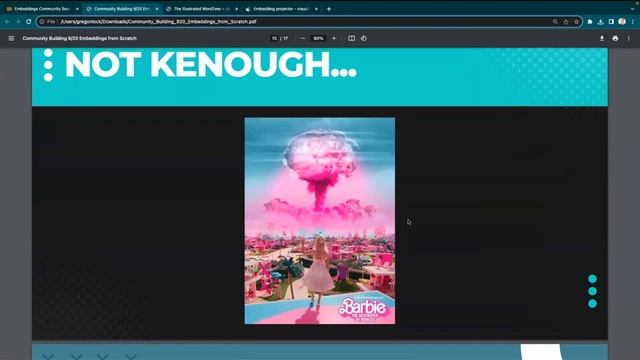Zoom in the PDF with plus button
The image size is (640, 360).
334,38
